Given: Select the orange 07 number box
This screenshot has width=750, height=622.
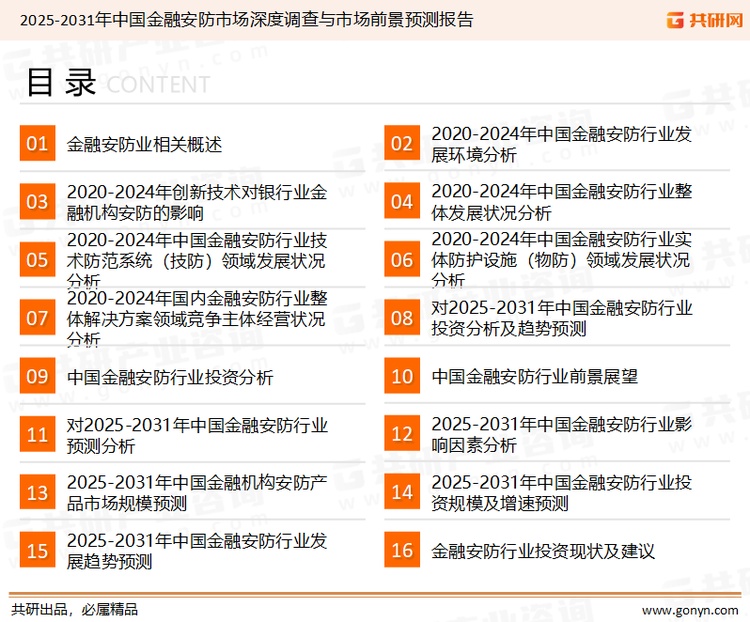Looking at the screenshot, I should click(37, 317).
